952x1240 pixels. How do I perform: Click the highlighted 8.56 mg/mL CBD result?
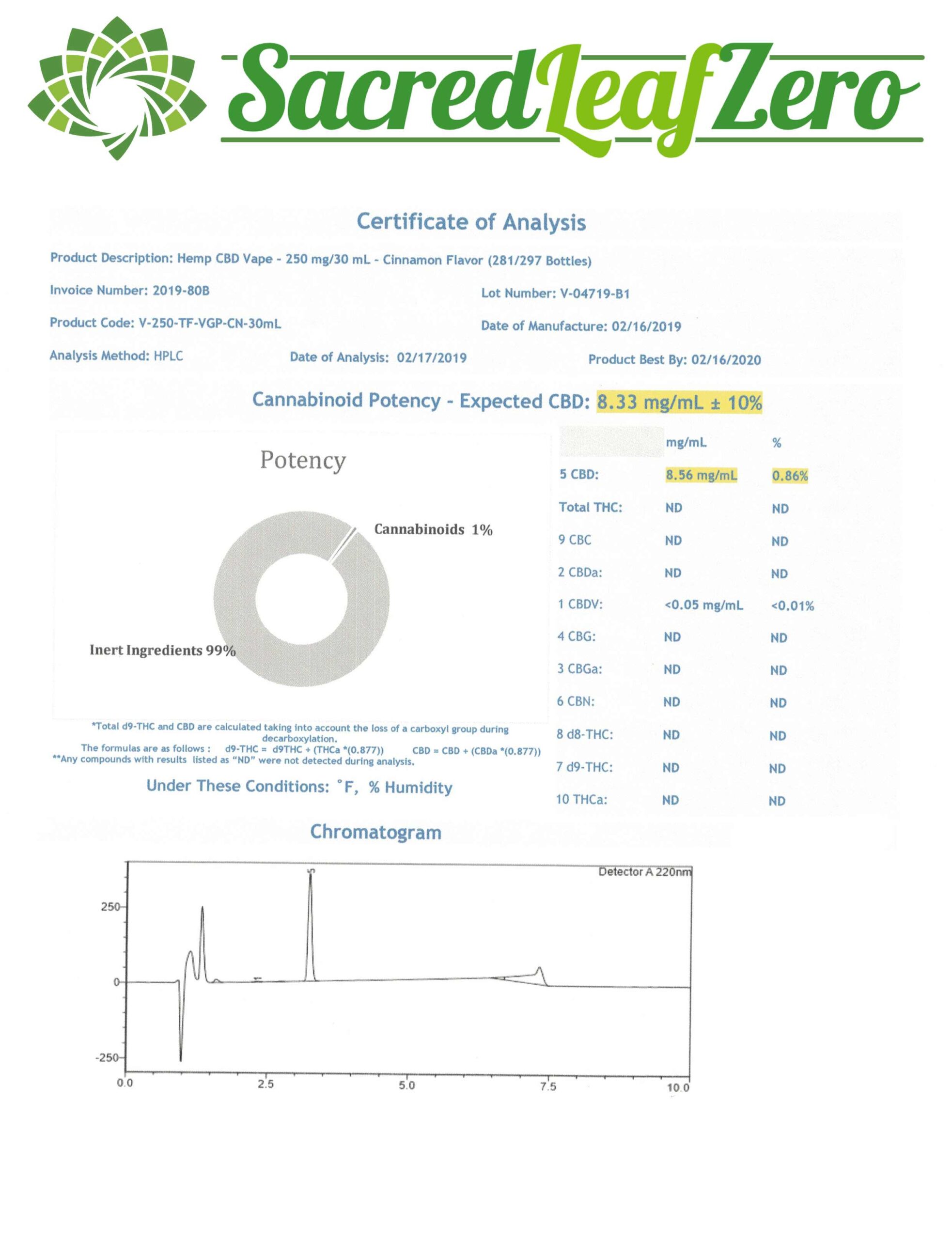tap(702, 475)
